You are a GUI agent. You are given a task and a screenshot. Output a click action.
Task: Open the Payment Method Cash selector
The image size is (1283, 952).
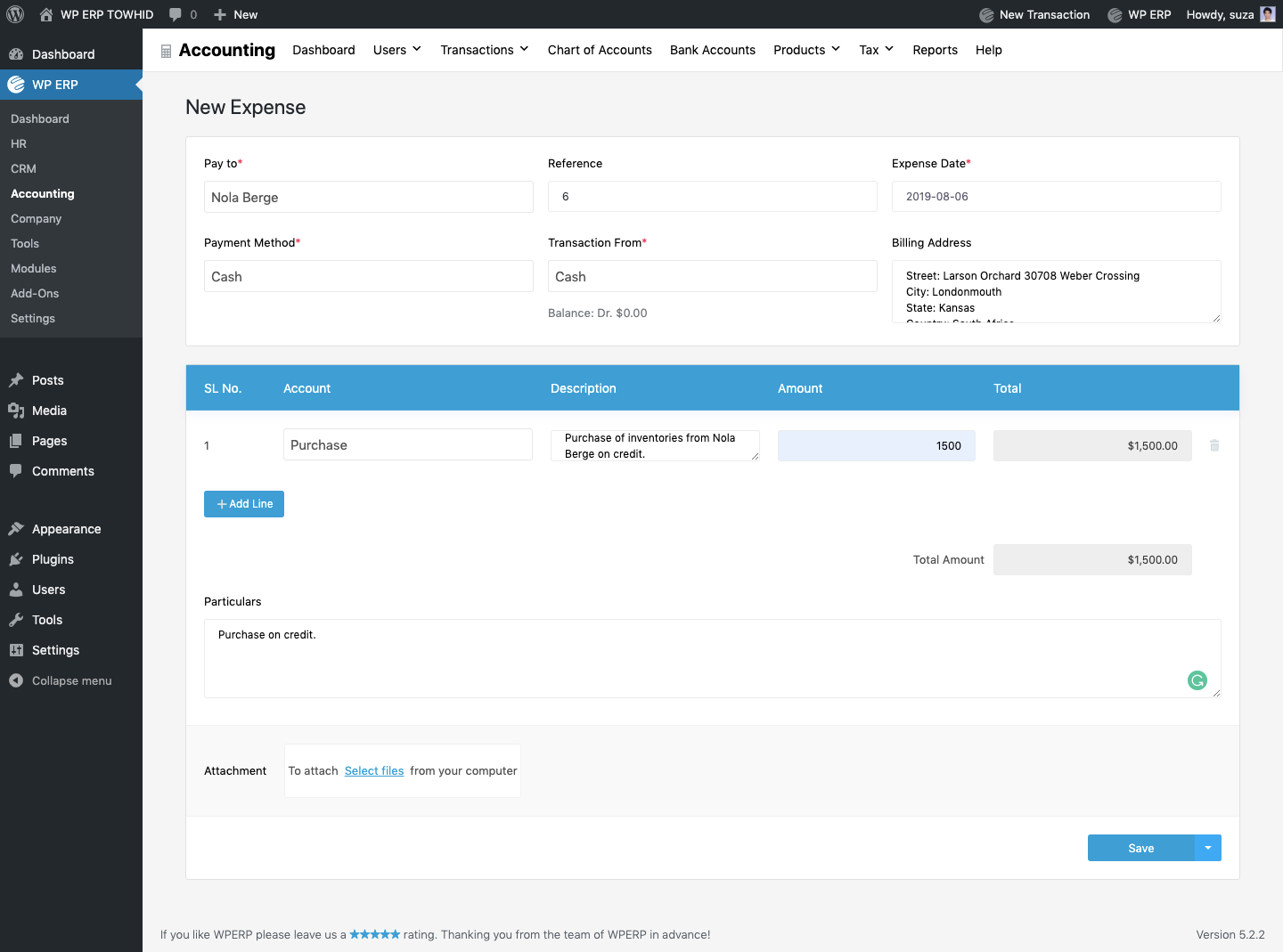369,276
